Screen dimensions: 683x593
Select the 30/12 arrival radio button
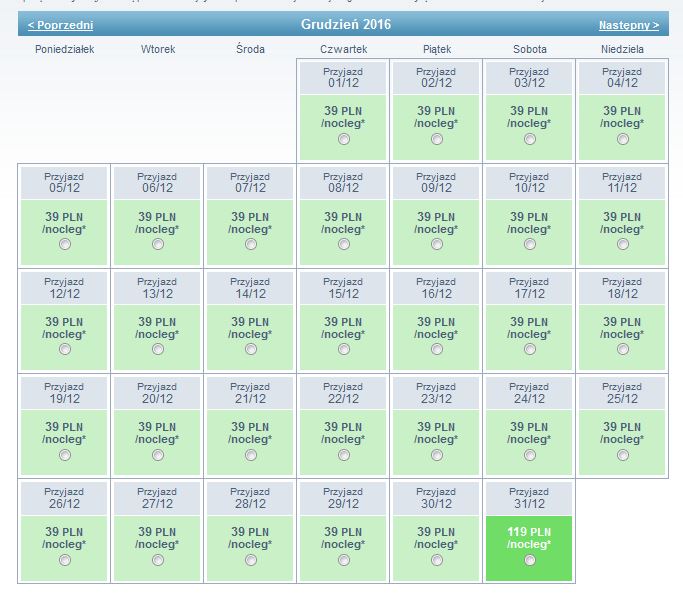click(437, 560)
